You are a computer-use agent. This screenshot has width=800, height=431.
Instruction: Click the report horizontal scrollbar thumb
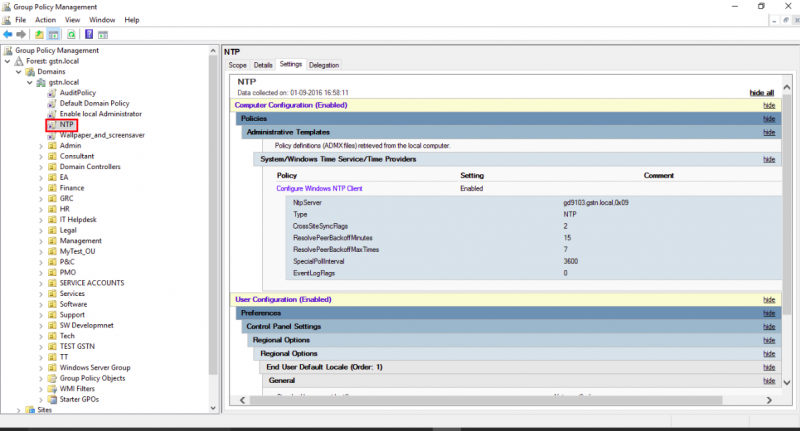[486, 400]
